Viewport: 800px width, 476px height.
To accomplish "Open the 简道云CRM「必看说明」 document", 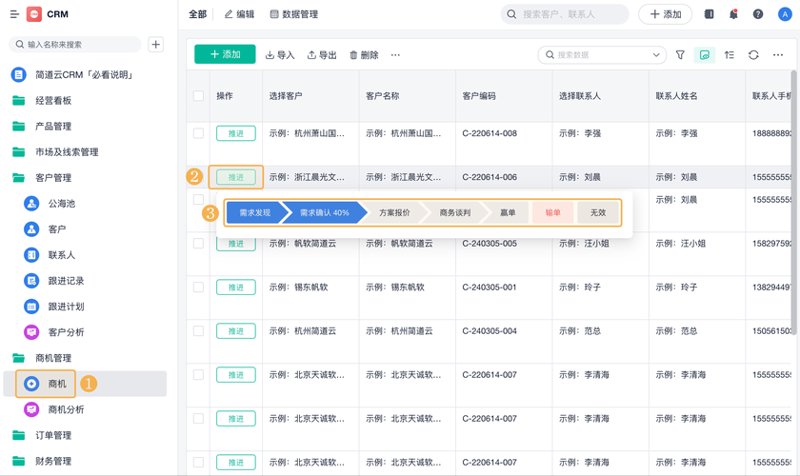I will point(85,75).
